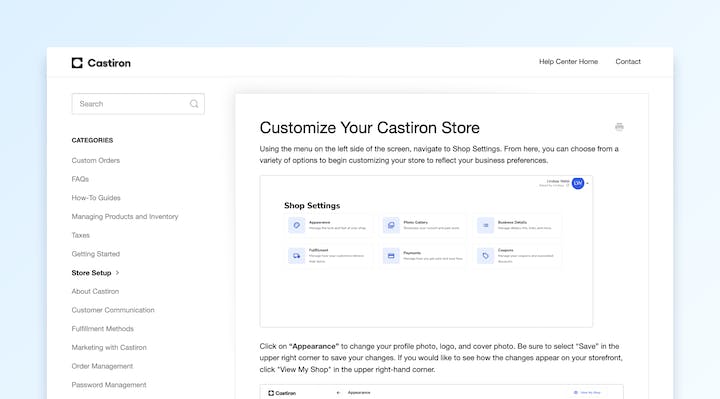Click inside the Search field

[138, 104]
